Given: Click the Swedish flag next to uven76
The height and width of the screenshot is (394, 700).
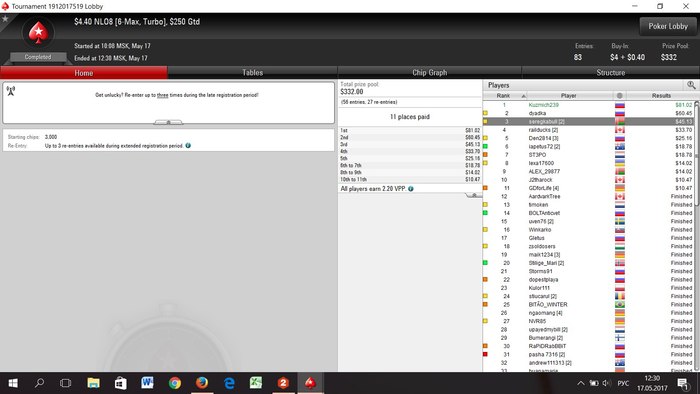Looking at the screenshot, I should point(620,221).
